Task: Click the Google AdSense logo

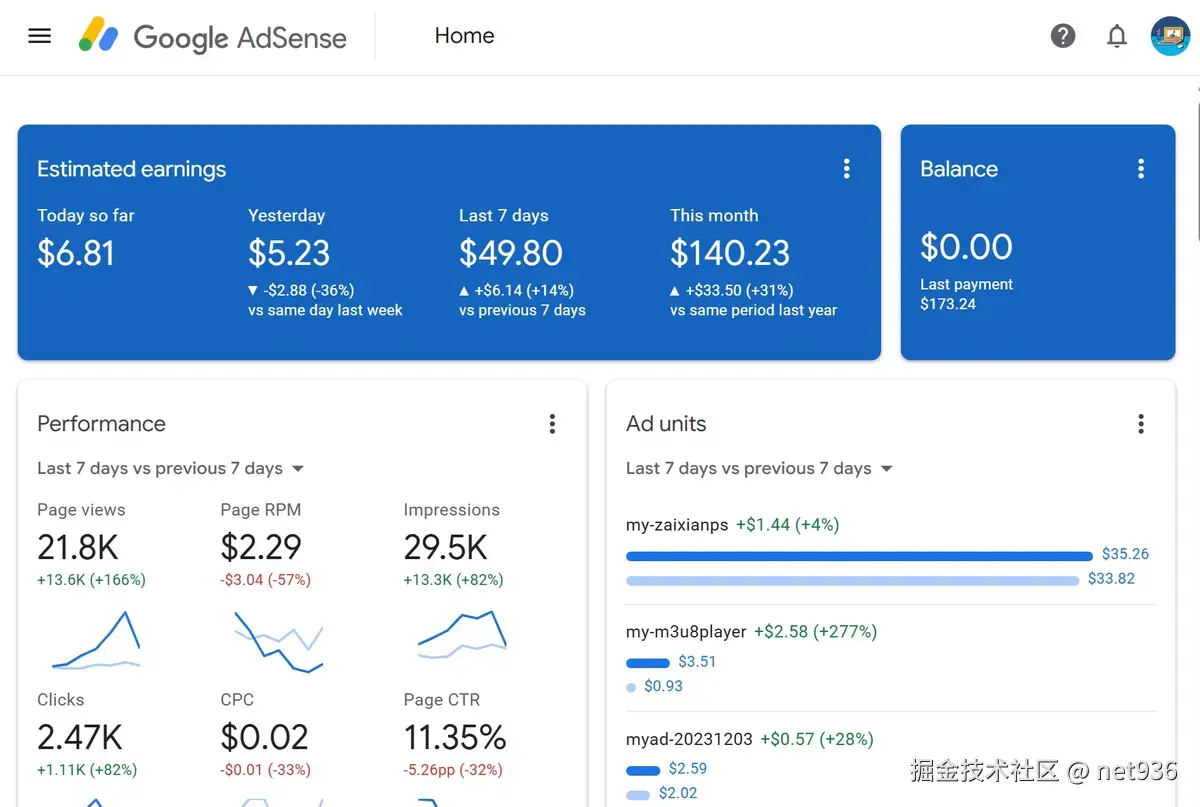Action: pyautogui.click(x=213, y=37)
